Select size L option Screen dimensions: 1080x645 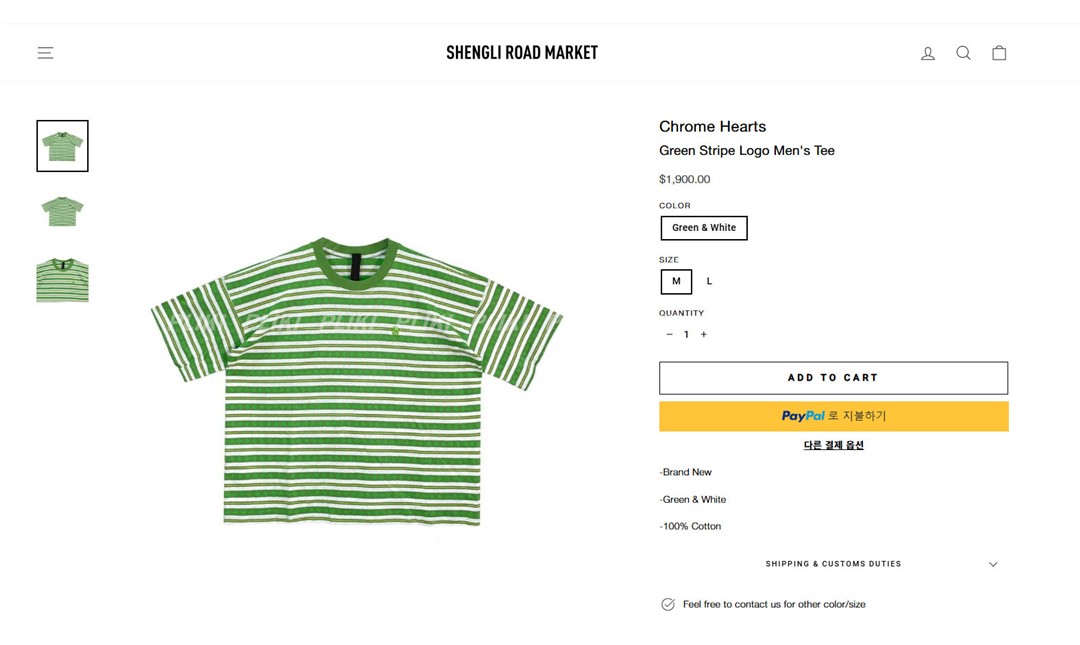(x=709, y=281)
